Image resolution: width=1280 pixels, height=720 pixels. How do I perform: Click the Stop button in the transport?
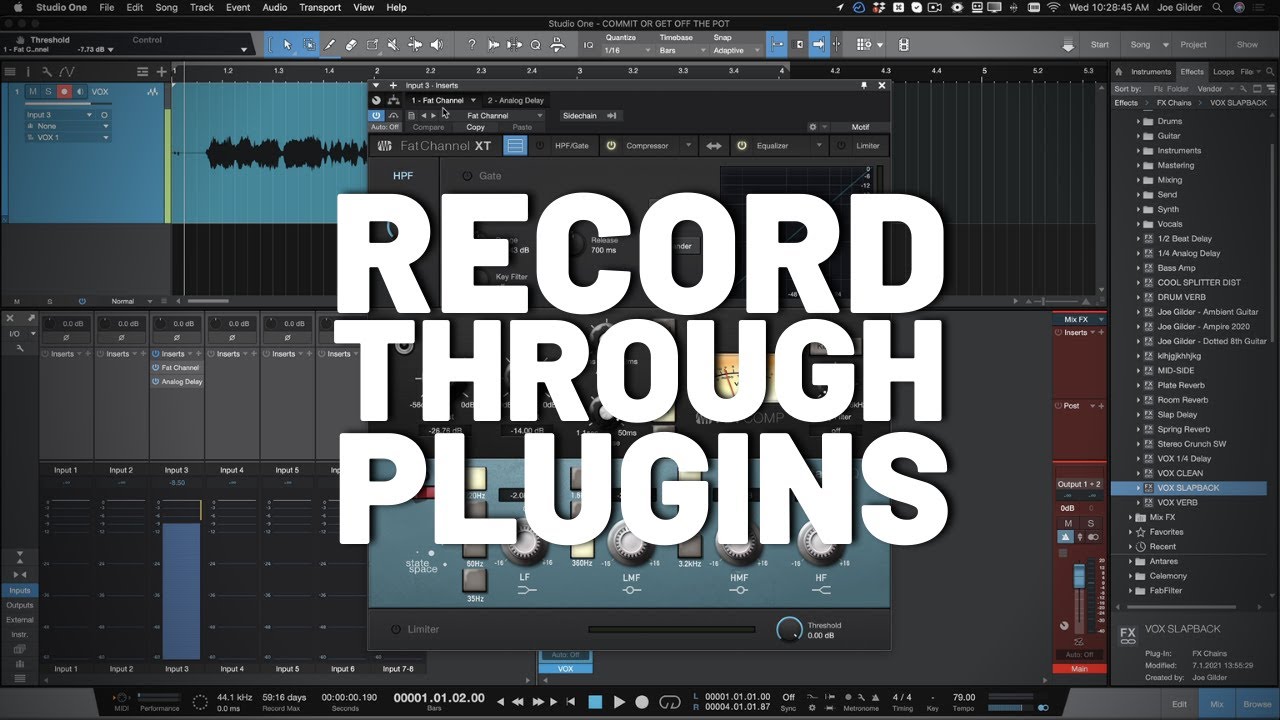[595, 702]
